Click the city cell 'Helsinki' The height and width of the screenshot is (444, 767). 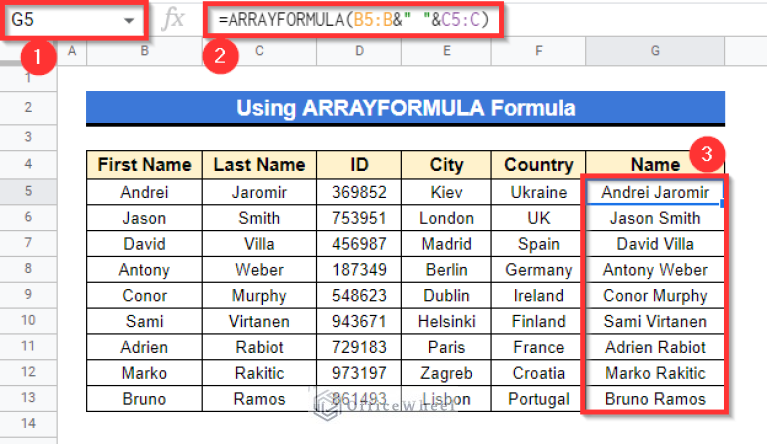coord(446,322)
